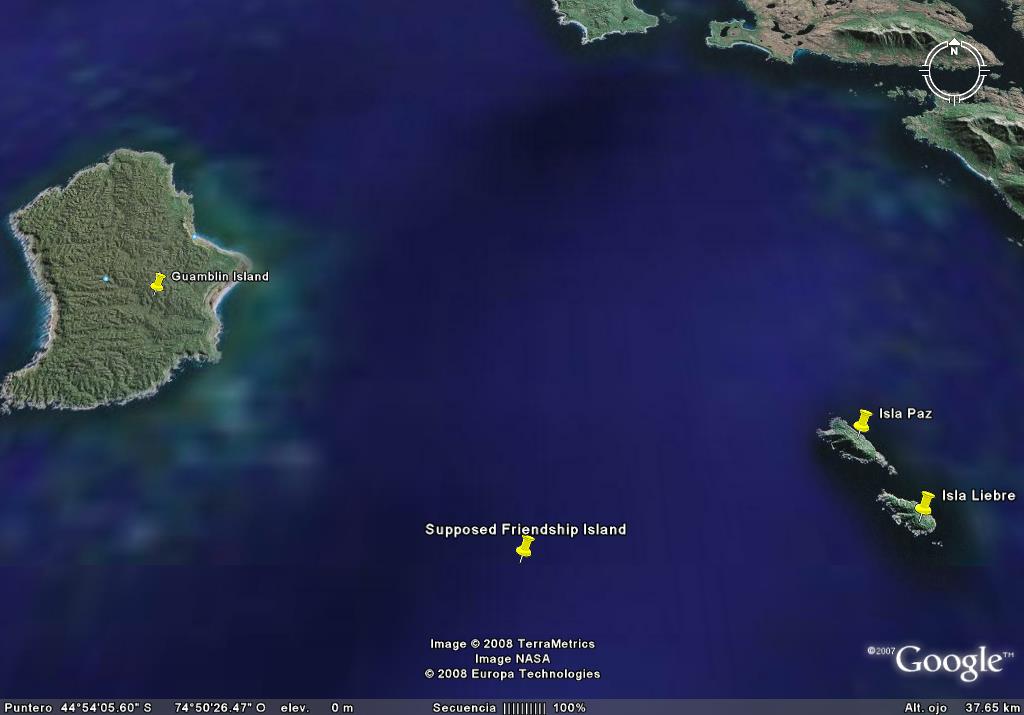Open the Isla Paz label
This screenshot has height=715, width=1024.
(908, 412)
